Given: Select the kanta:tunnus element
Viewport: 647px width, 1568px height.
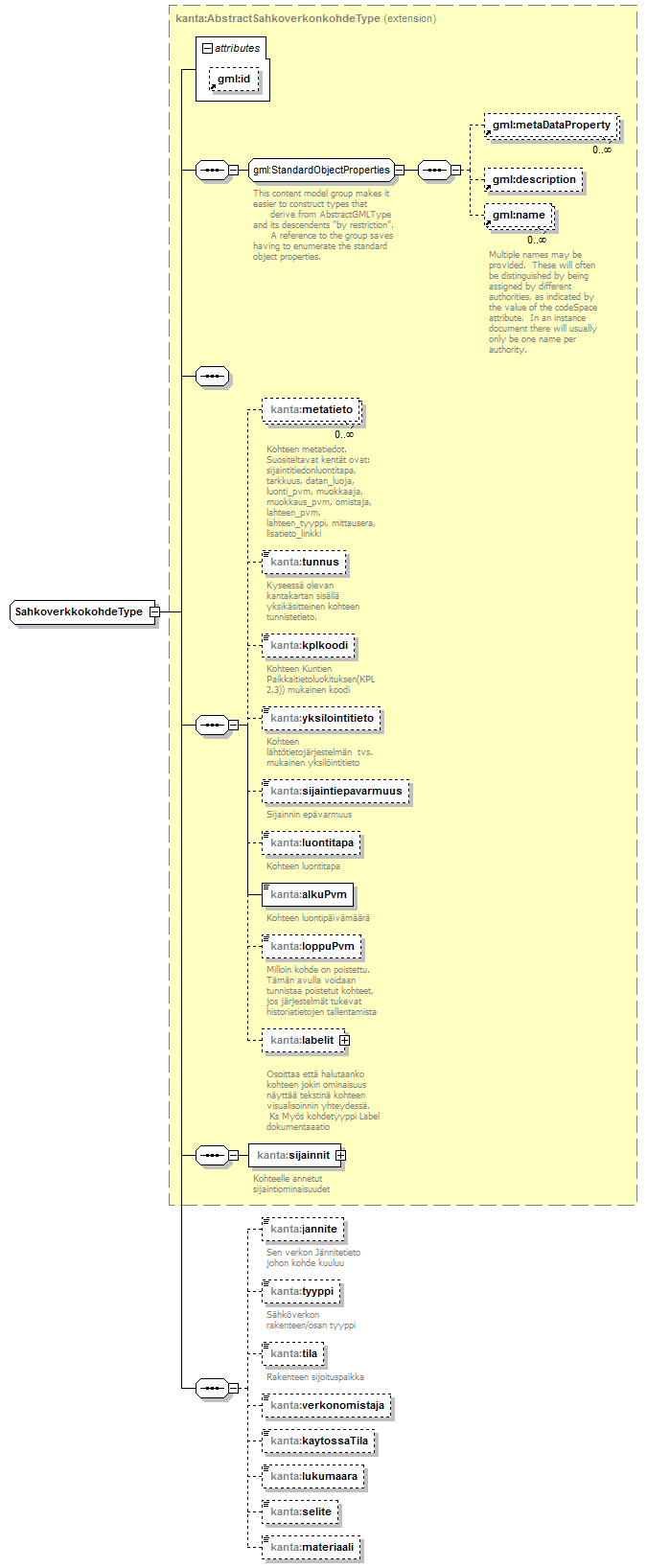Looking at the screenshot, I should 304,563.
